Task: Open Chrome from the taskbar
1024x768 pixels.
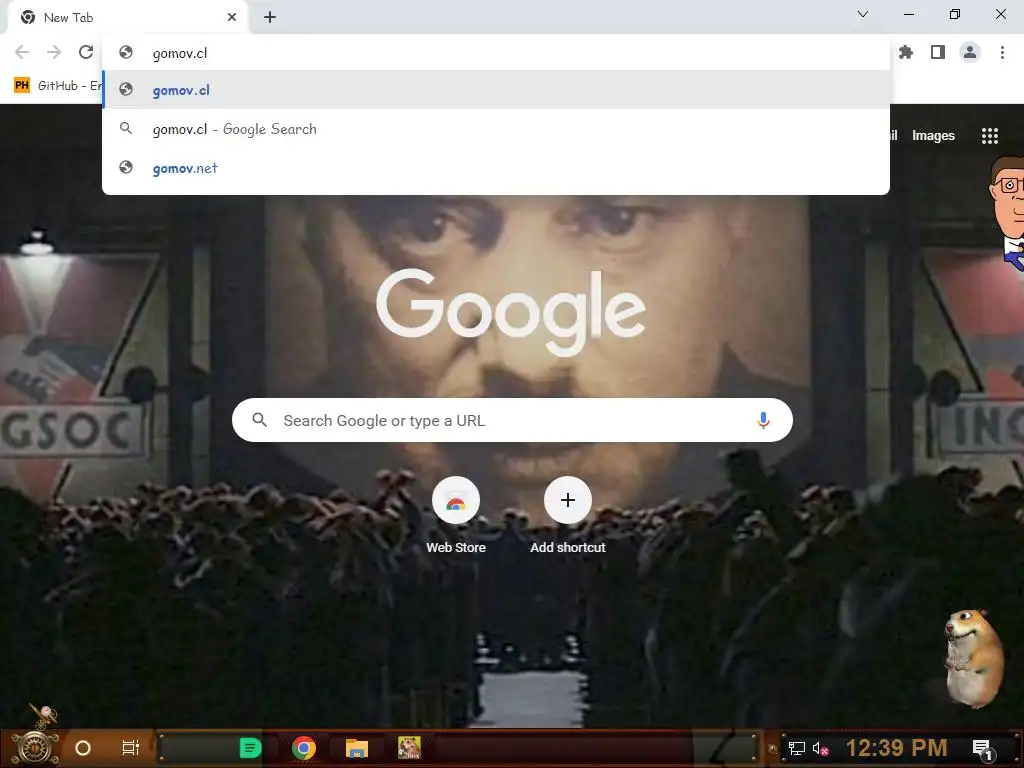Action: click(x=304, y=748)
